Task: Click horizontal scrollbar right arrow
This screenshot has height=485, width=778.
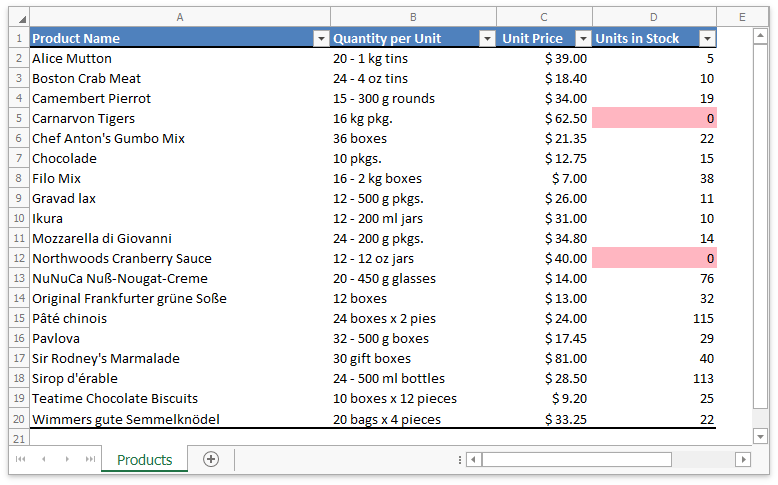Action: coord(743,460)
